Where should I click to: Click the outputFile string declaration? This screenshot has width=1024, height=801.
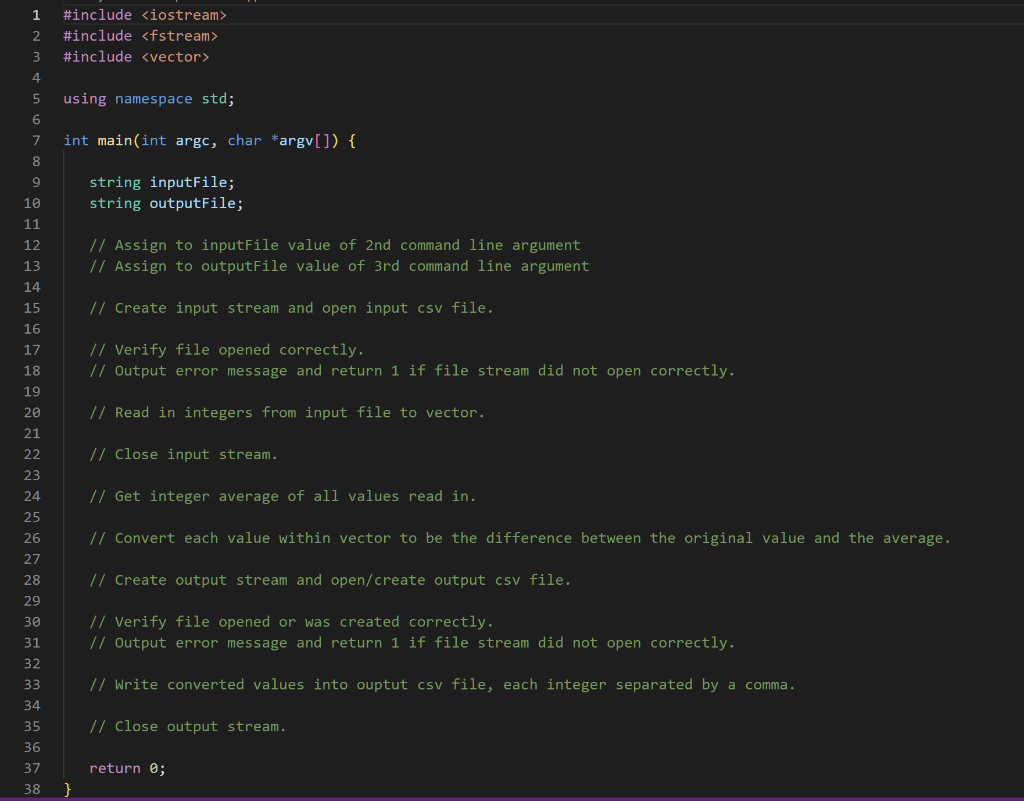click(x=165, y=203)
